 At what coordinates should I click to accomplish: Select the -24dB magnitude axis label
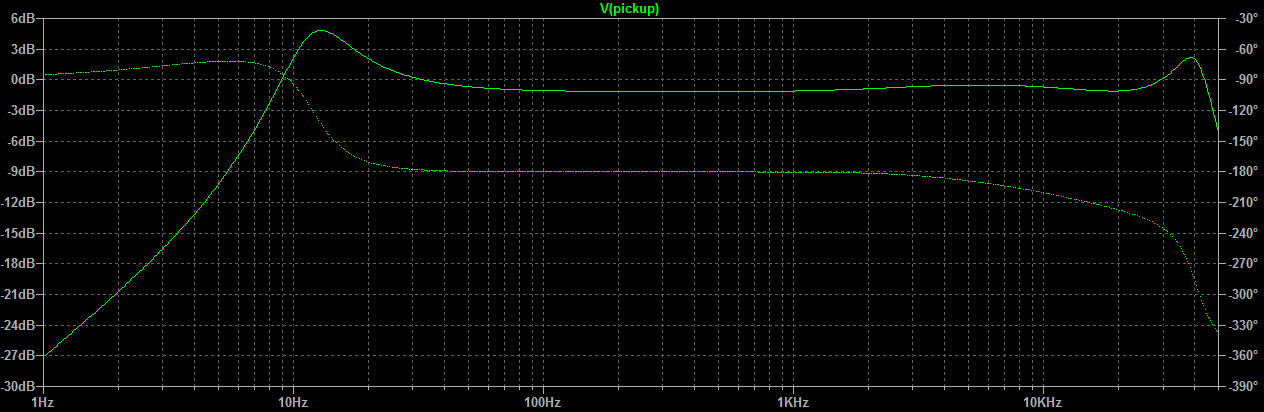pos(19,325)
